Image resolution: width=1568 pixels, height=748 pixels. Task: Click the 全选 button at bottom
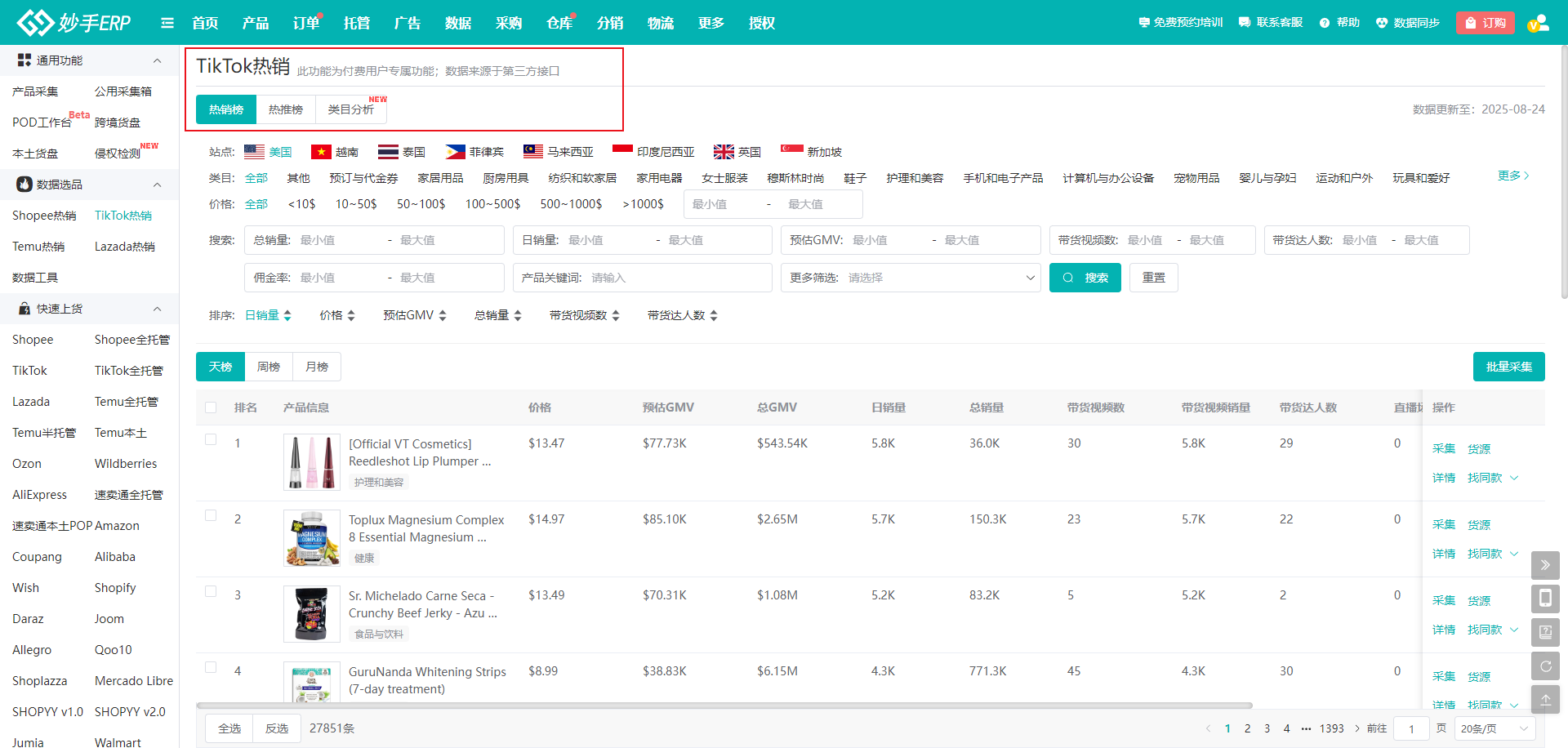229,728
